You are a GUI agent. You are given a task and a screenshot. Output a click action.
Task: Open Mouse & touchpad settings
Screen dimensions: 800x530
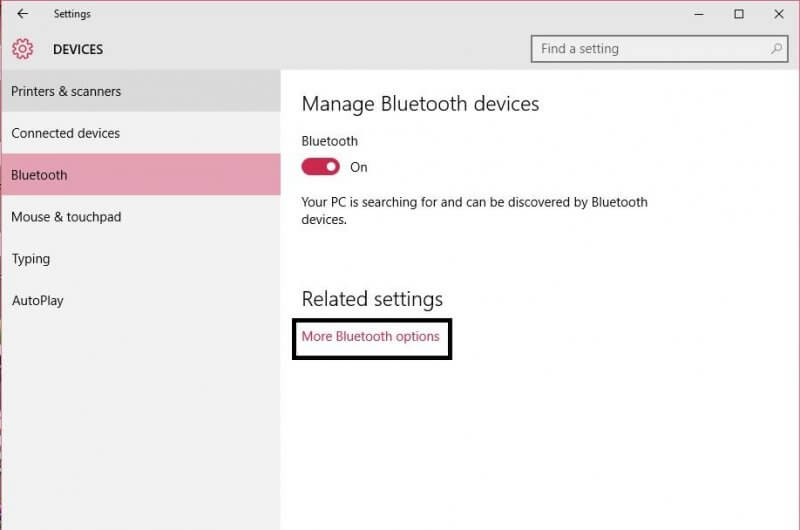(x=141, y=217)
